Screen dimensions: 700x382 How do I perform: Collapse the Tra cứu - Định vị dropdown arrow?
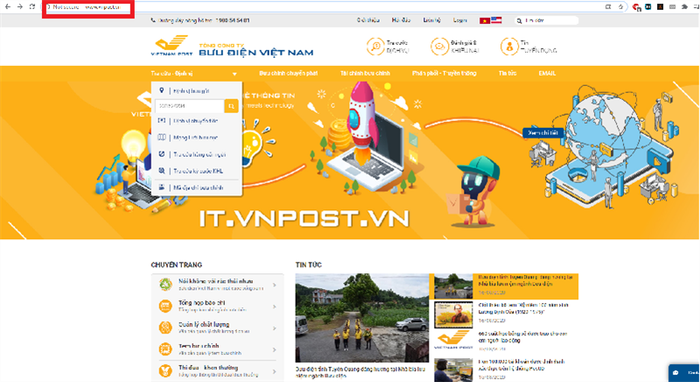pos(234,74)
